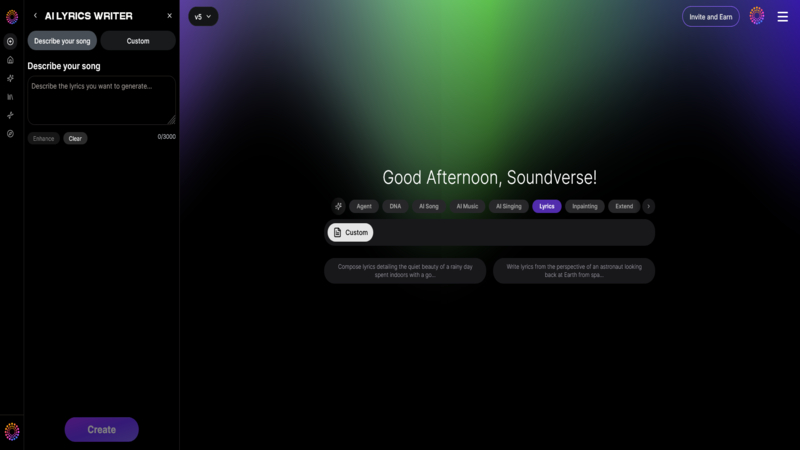Choose the astronaut lyrics suggestion
This screenshot has width=800, height=450.
click(x=573, y=271)
